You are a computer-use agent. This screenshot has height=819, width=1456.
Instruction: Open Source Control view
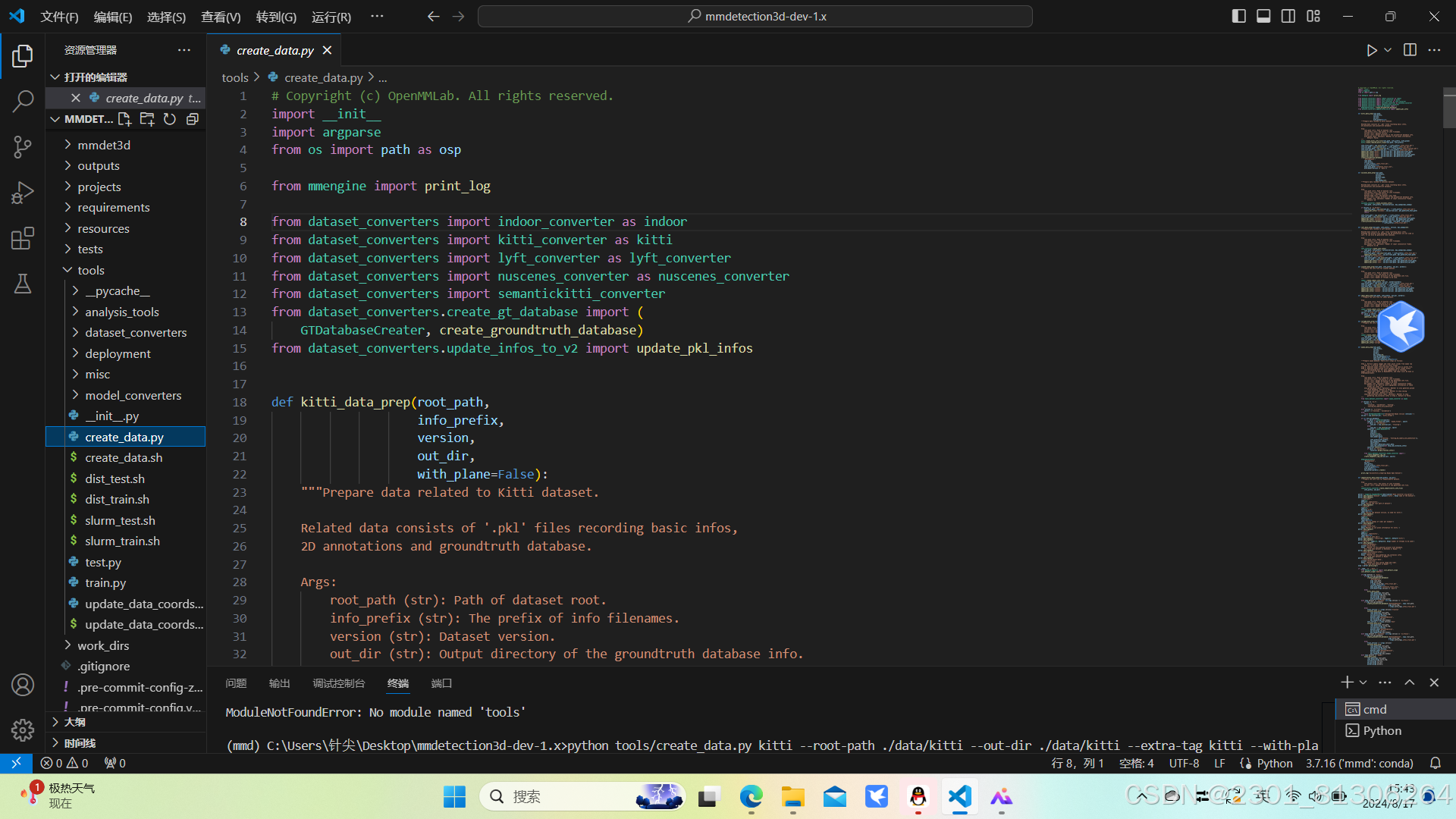(23, 147)
